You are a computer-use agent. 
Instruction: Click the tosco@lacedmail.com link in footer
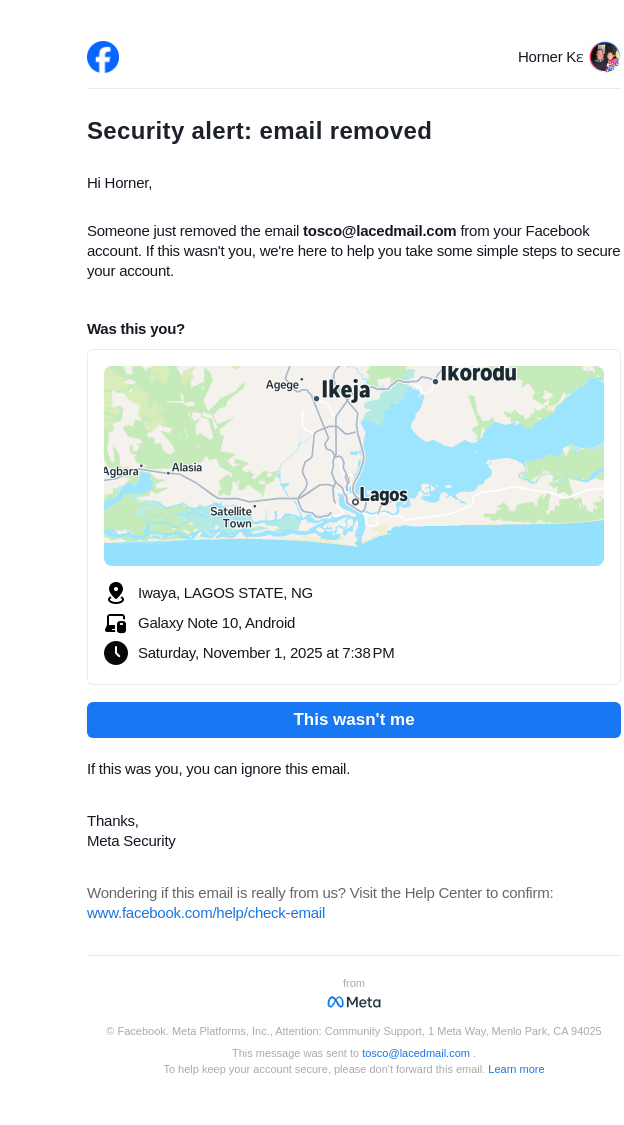(416, 1053)
